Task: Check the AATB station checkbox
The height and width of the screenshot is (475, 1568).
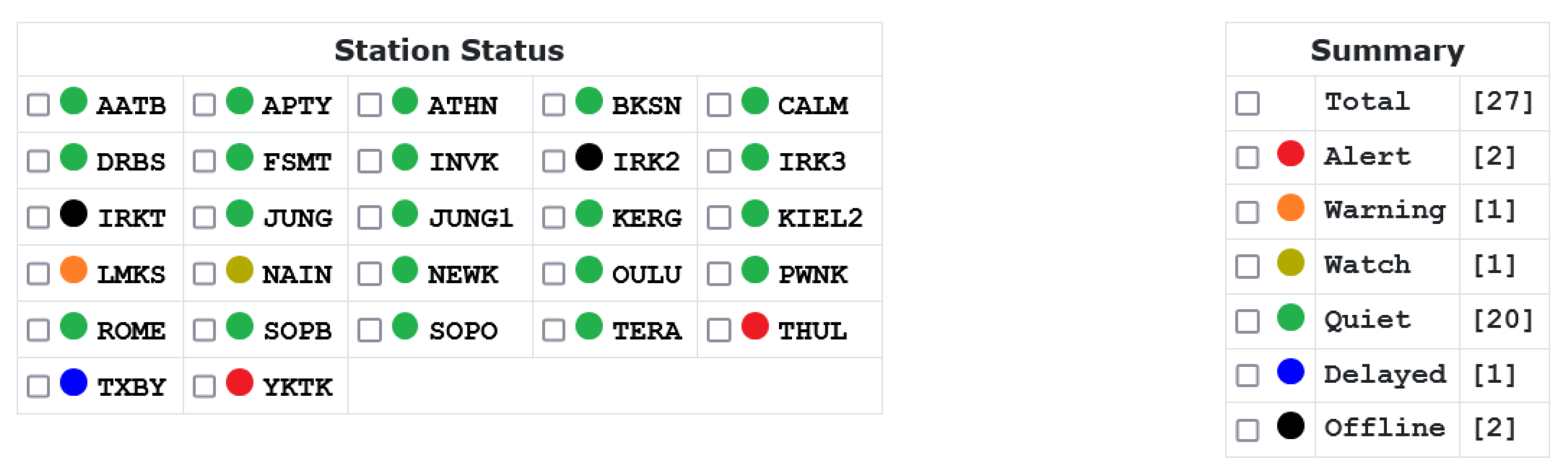Action: [39, 104]
